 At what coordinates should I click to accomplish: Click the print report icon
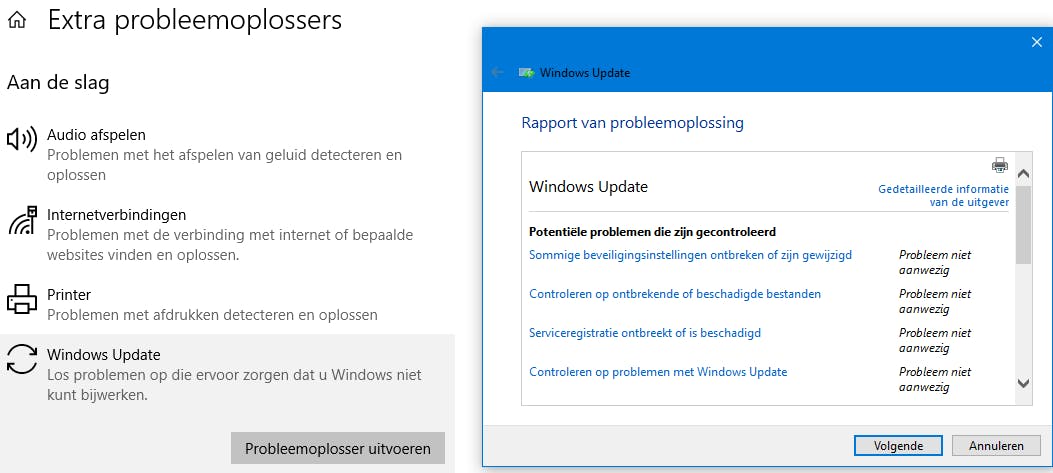(999, 165)
